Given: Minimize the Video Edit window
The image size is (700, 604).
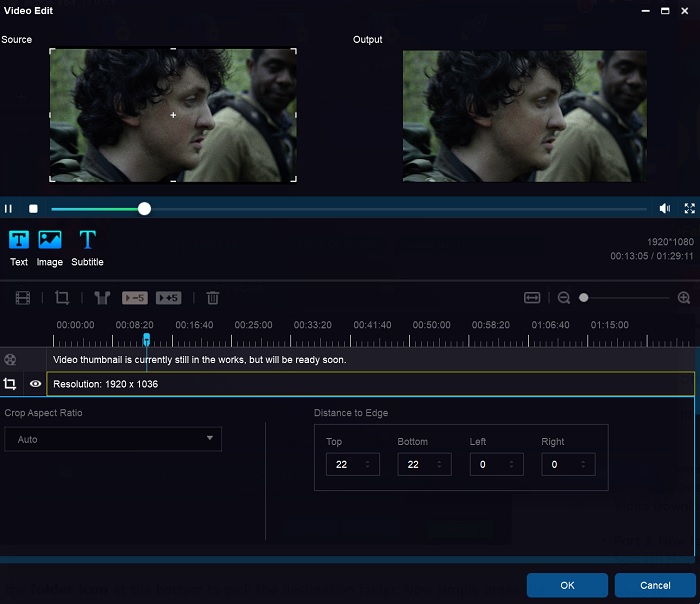Looking at the screenshot, I should (646, 11).
